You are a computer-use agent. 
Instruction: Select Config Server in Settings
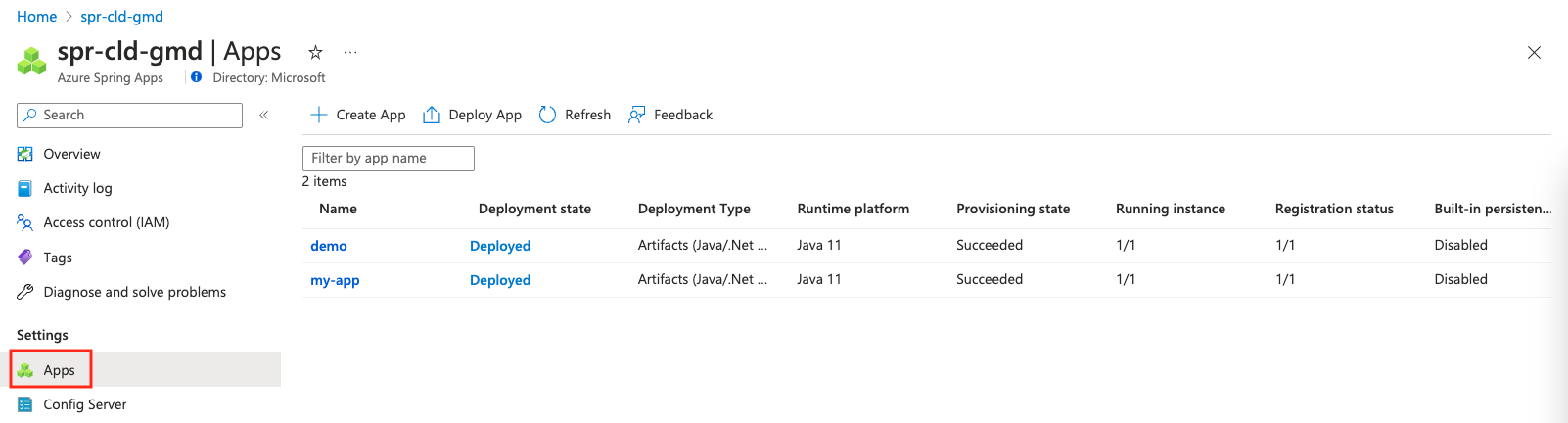pyautogui.click(x=84, y=404)
